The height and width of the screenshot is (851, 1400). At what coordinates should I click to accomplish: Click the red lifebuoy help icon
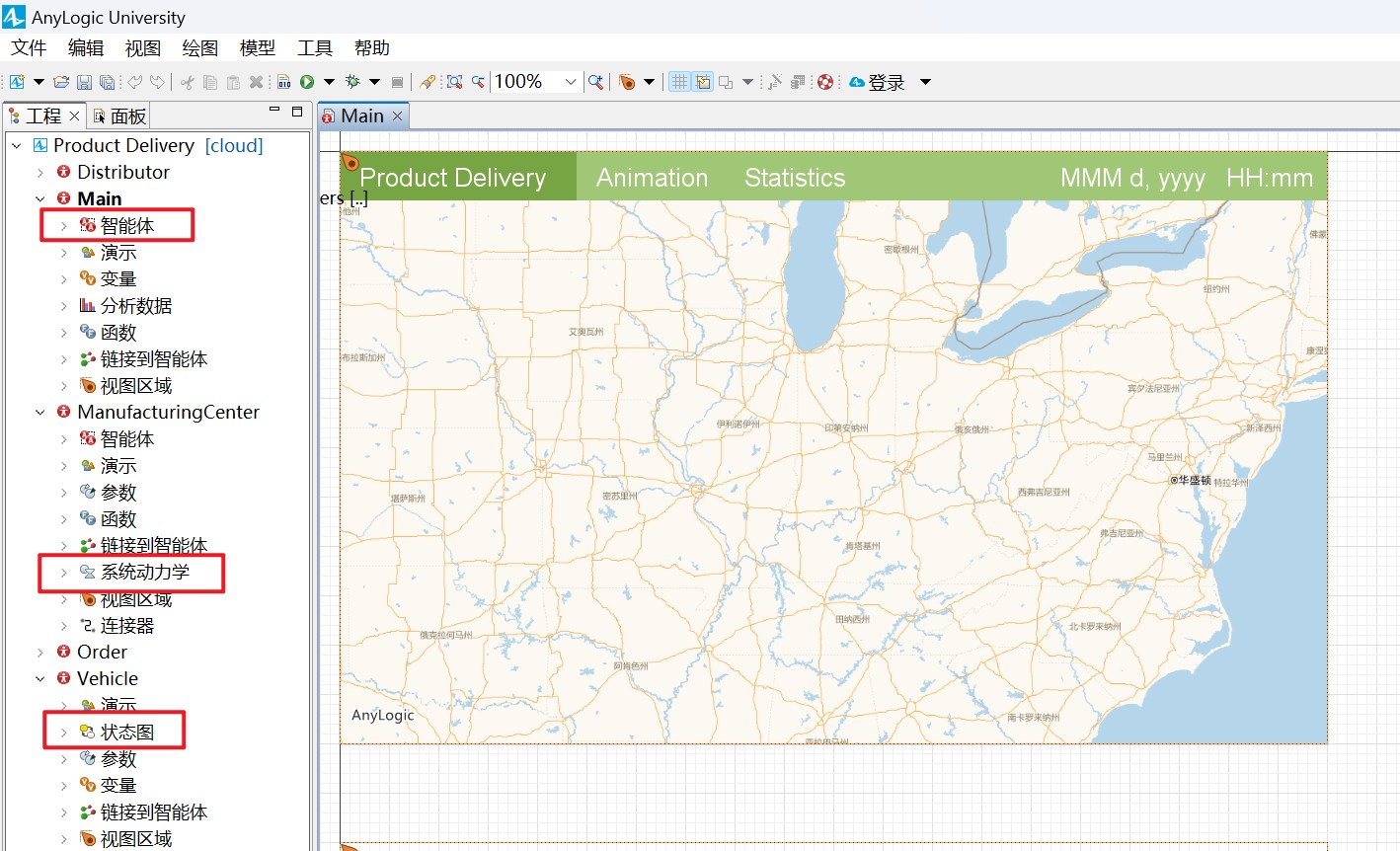click(825, 82)
